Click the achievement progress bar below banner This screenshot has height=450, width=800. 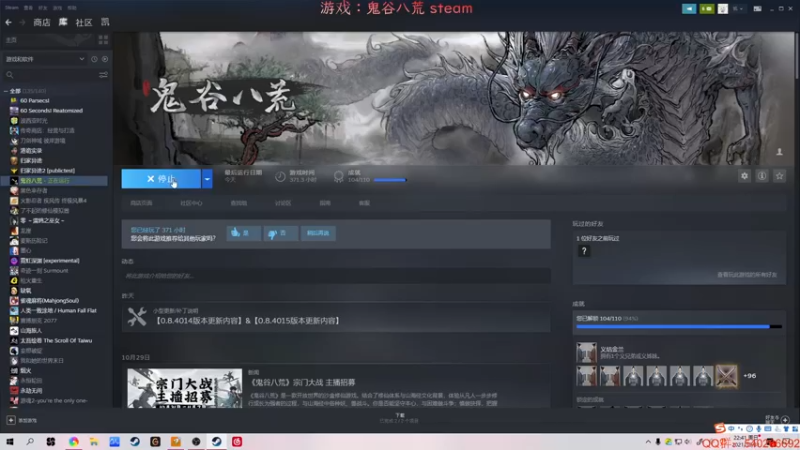pos(390,180)
